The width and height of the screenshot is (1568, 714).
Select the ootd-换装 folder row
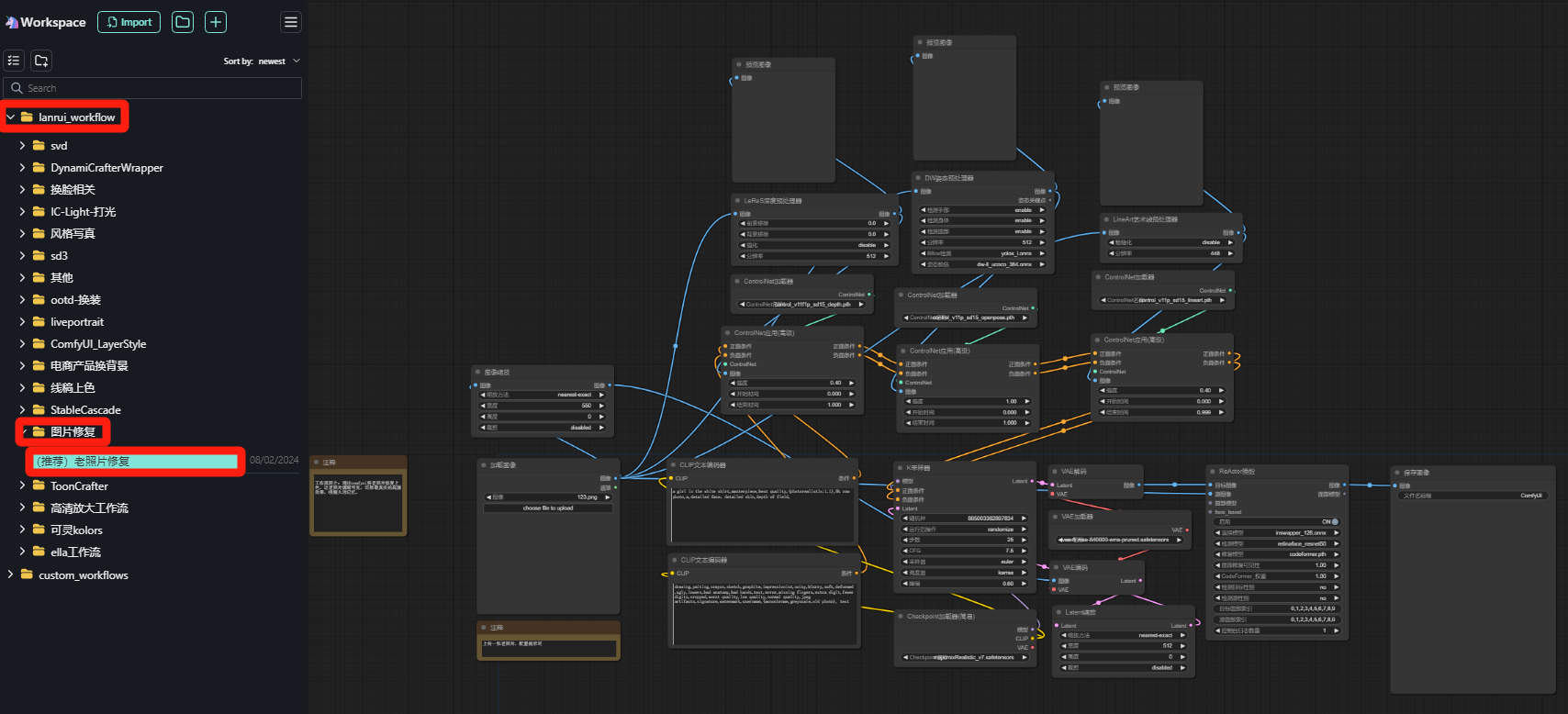(152, 299)
